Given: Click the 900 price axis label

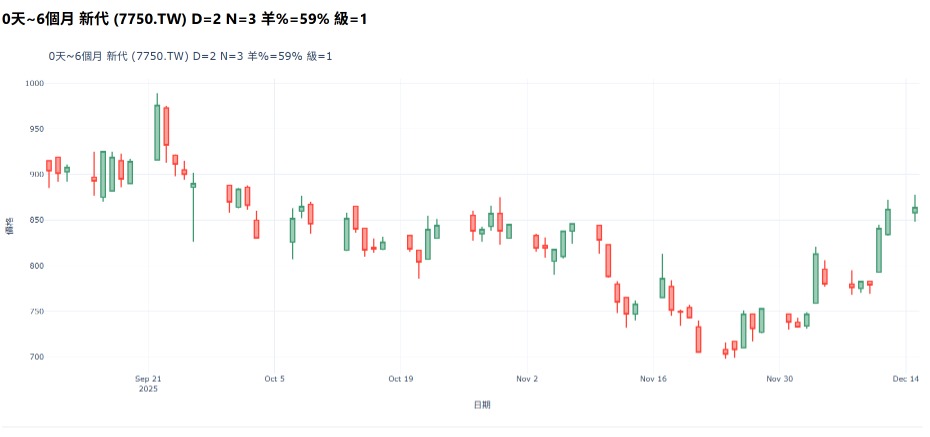Looking at the screenshot, I should pyautogui.click(x=36, y=175).
